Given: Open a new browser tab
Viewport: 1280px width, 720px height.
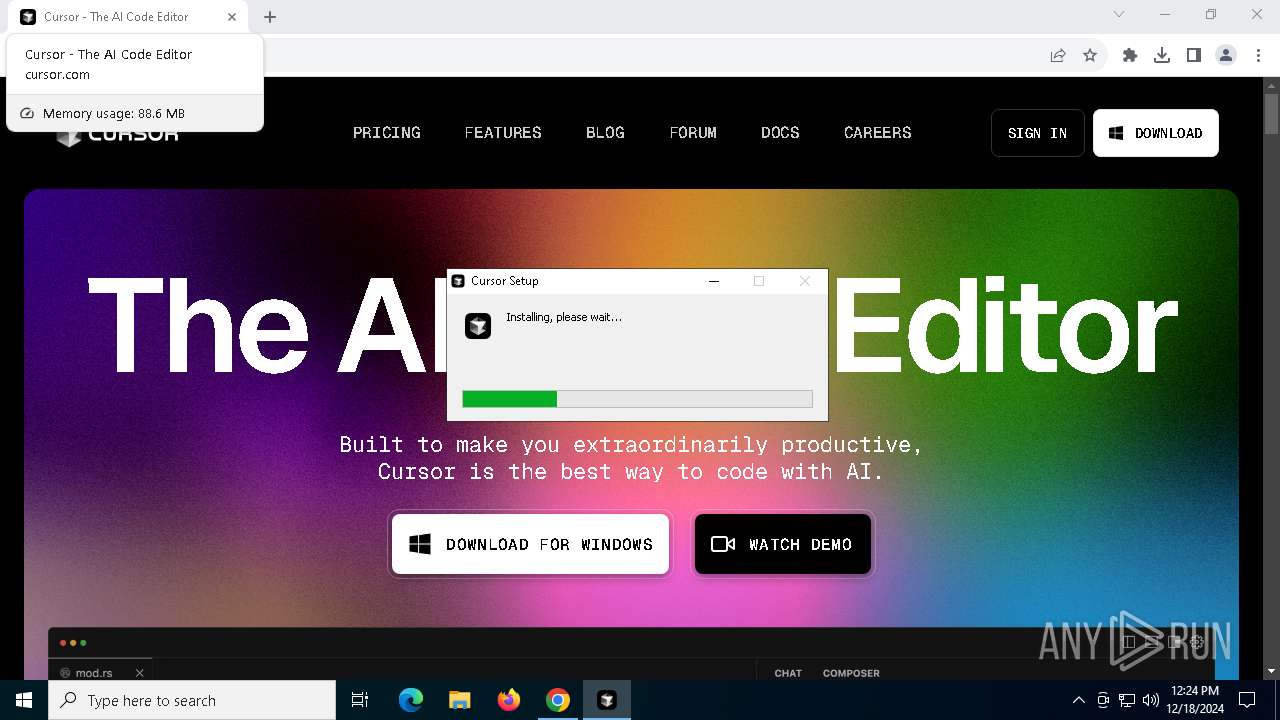Looking at the screenshot, I should 270,17.
